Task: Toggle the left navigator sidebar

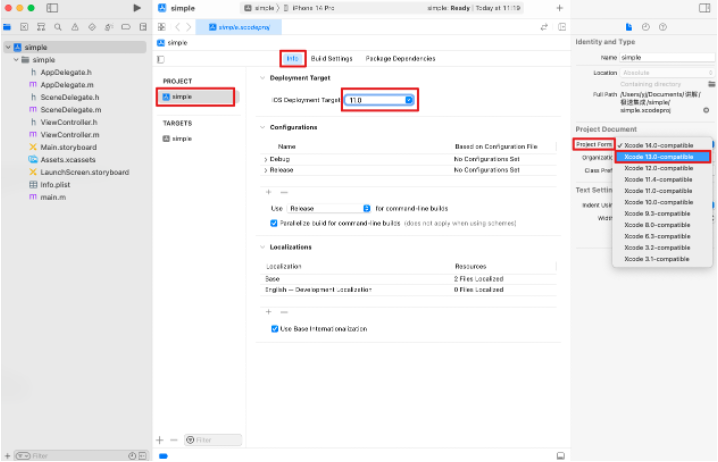Action: point(52,8)
